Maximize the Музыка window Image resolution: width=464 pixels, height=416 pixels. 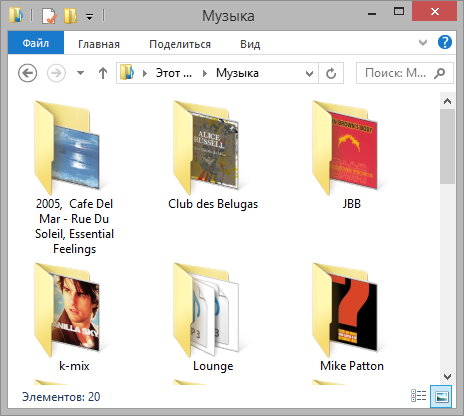click(399, 12)
